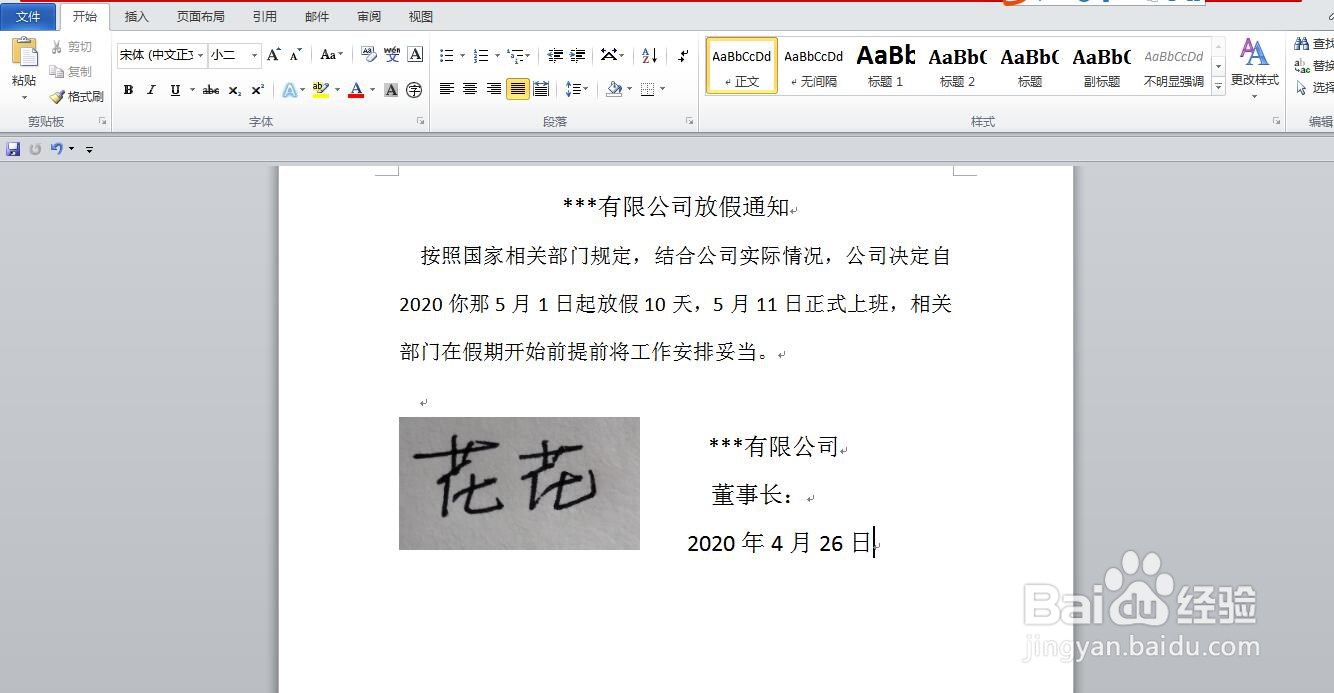Toggle Superscript formatting
1334x693 pixels.
[257, 90]
